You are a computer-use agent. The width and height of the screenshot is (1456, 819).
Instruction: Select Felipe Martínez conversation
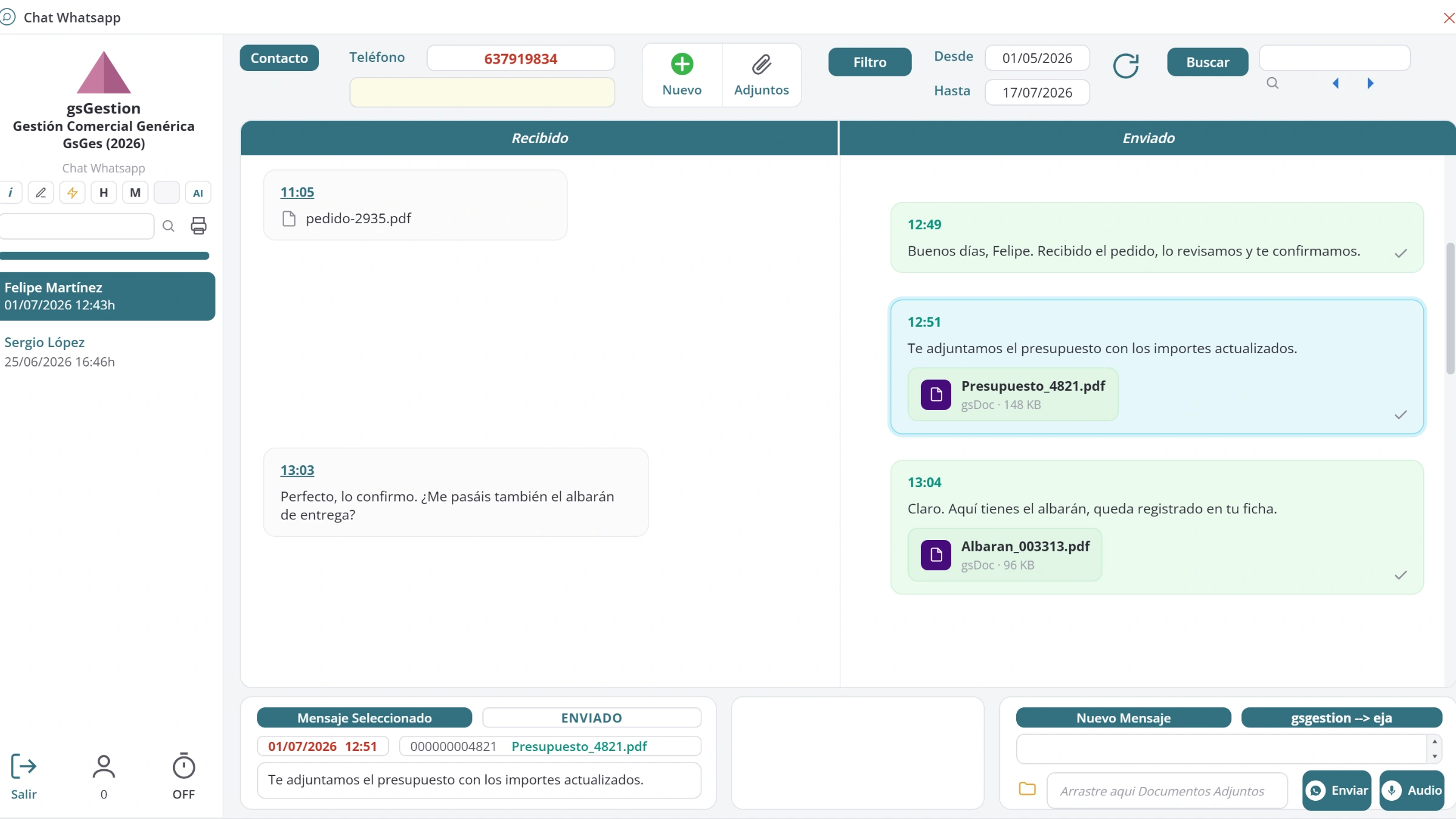(107, 296)
